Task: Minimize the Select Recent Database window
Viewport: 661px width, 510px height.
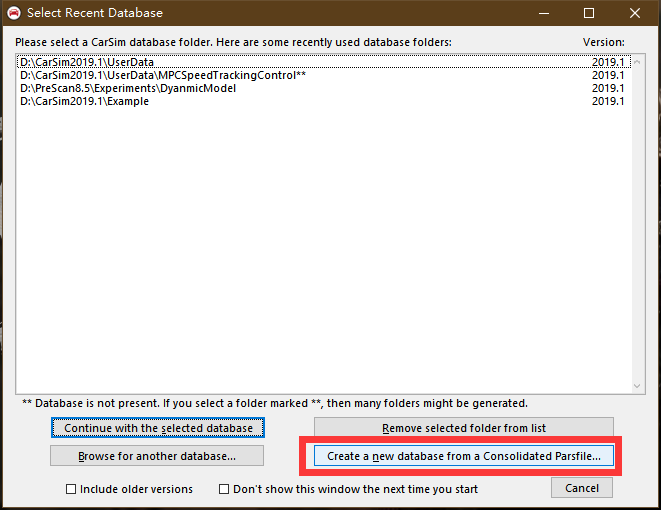Action: [544, 13]
